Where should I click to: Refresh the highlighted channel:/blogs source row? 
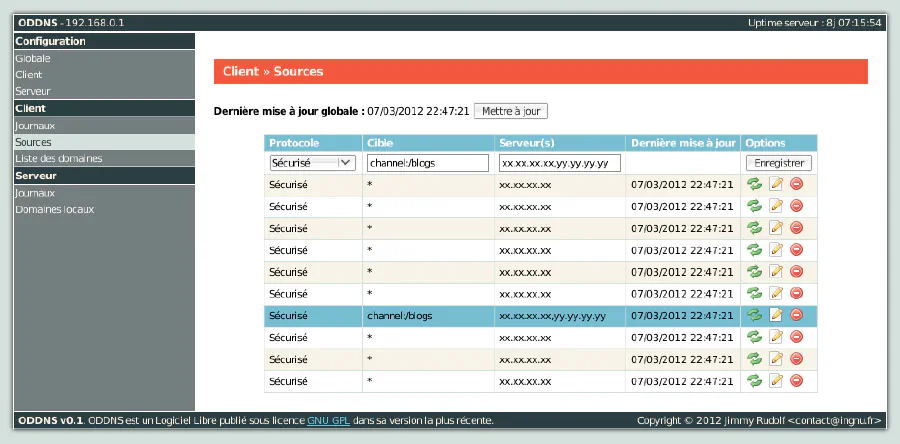tap(754, 315)
